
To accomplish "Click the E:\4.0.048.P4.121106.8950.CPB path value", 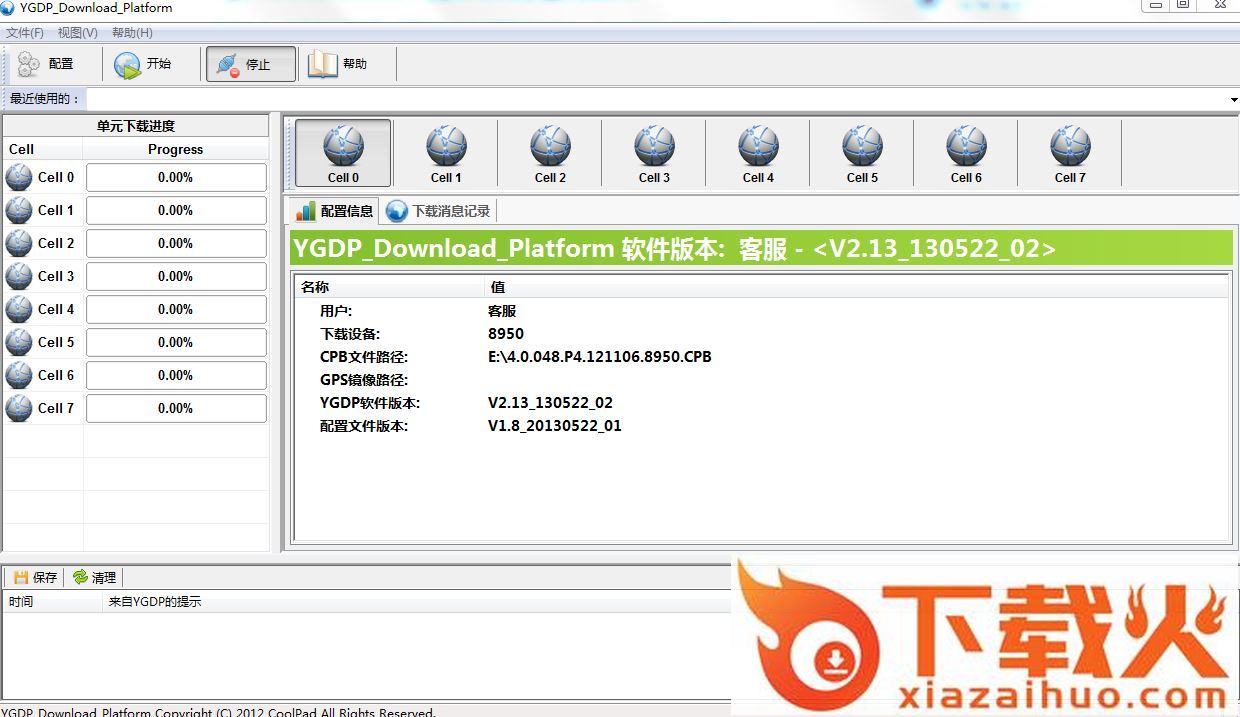I will pyautogui.click(x=600, y=357).
